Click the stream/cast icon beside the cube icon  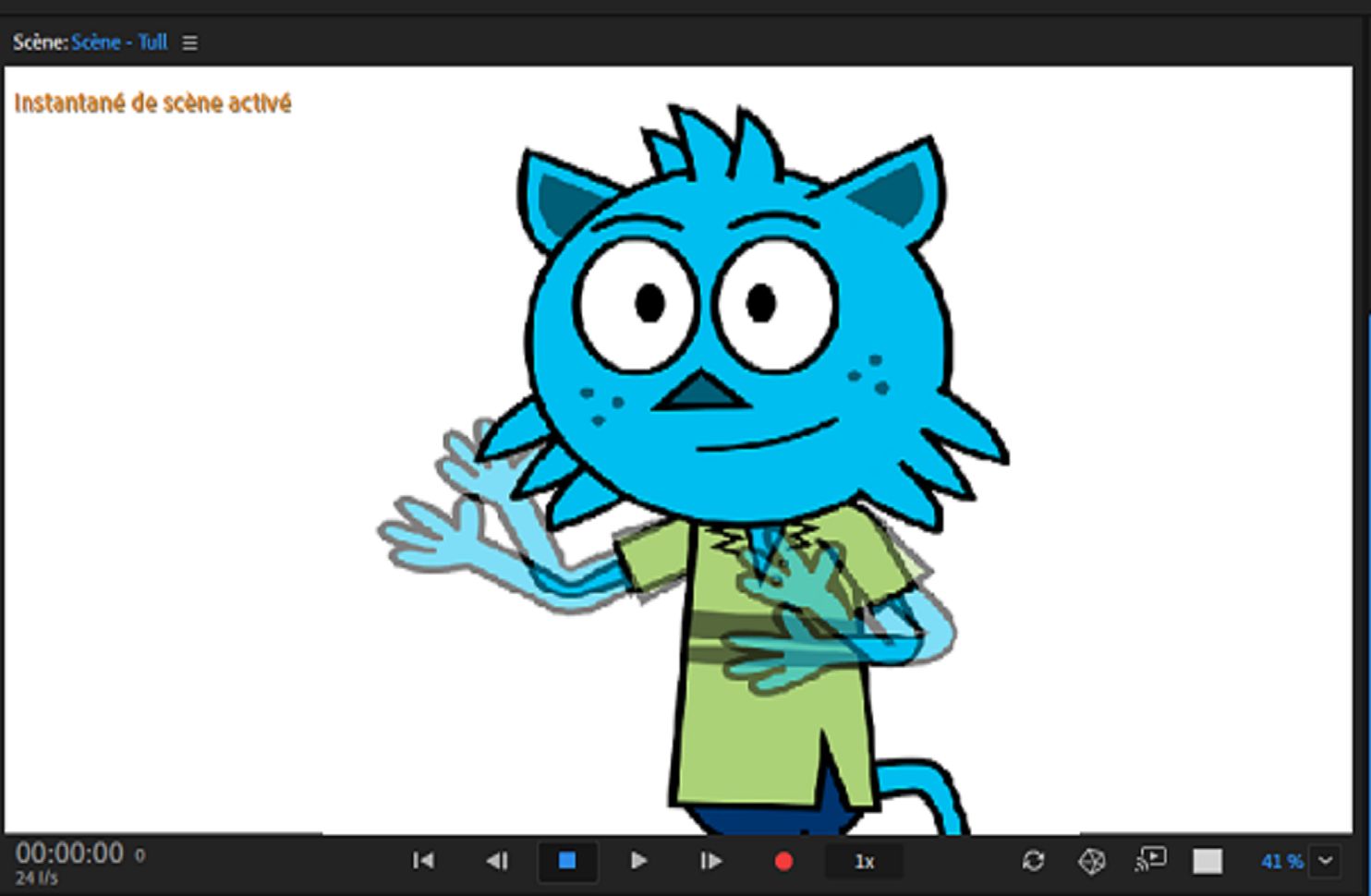(1150, 860)
